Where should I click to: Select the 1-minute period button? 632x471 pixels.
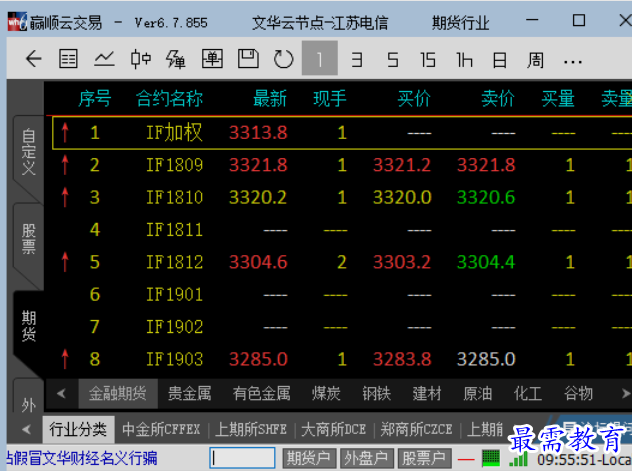pyautogui.click(x=320, y=58)
